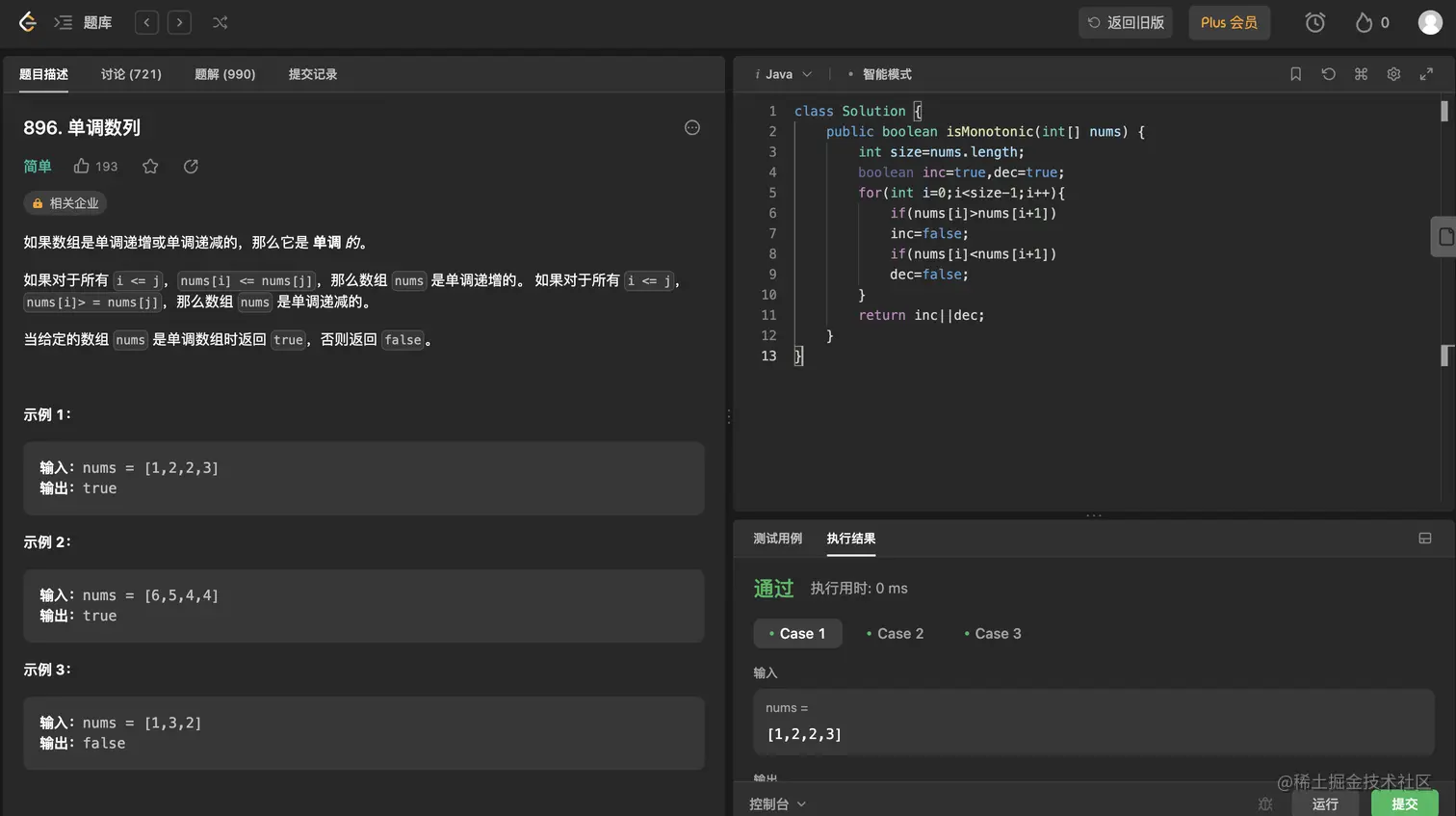Select Case 3 result

coord(993,633)
